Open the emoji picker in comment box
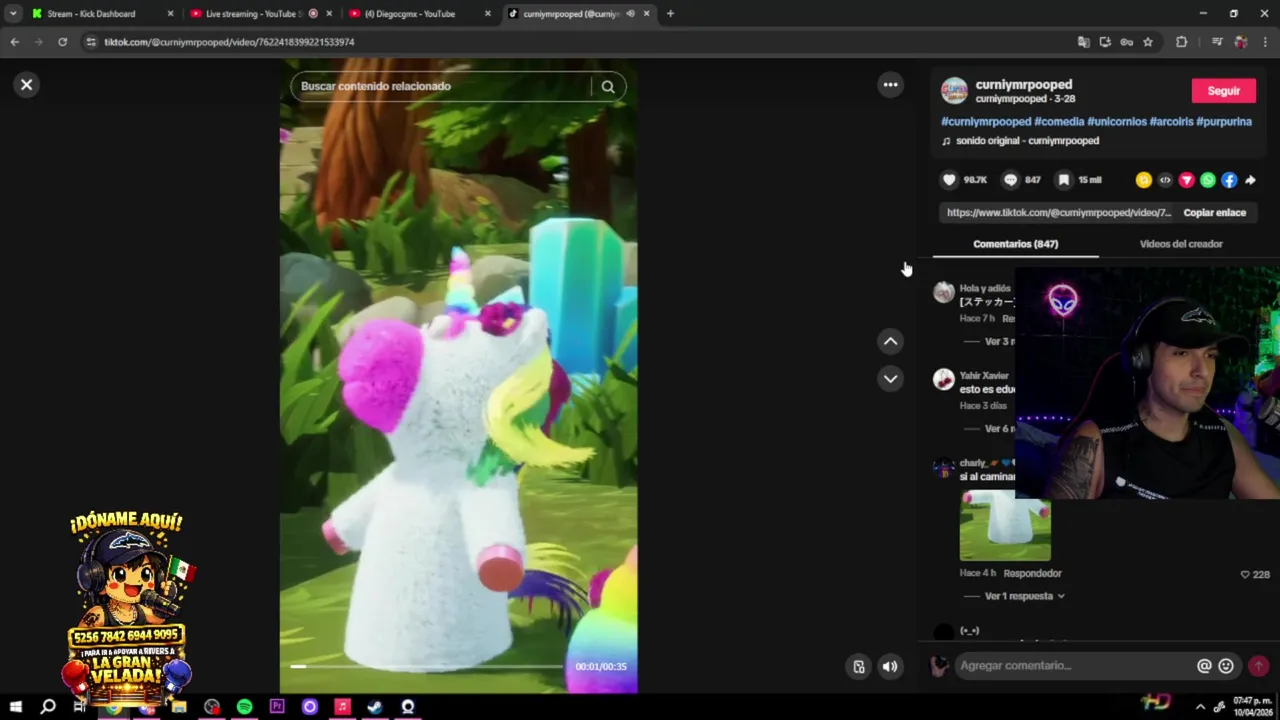Image resolution: width=1280 pixels, height=720 pixels. [x=1226, y=666]
